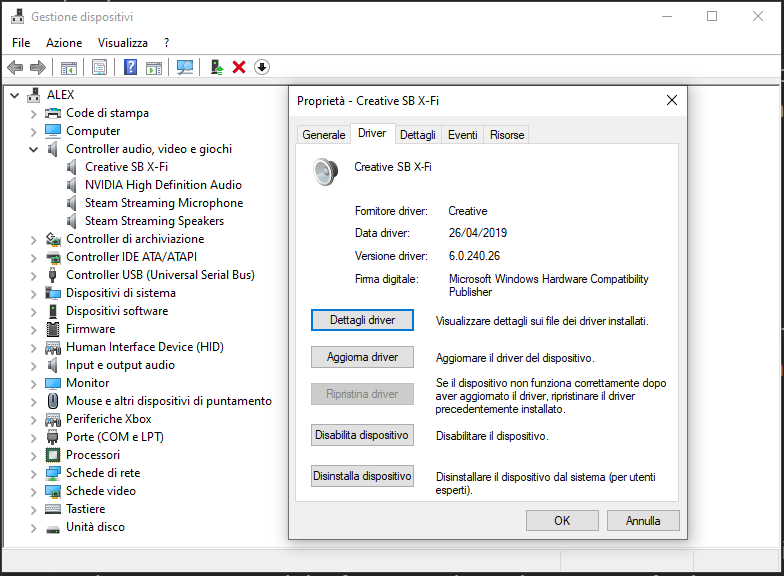This screenshot has height=576, width=784.
Task: Click the Mouse device icon
Action: (53, 401)
